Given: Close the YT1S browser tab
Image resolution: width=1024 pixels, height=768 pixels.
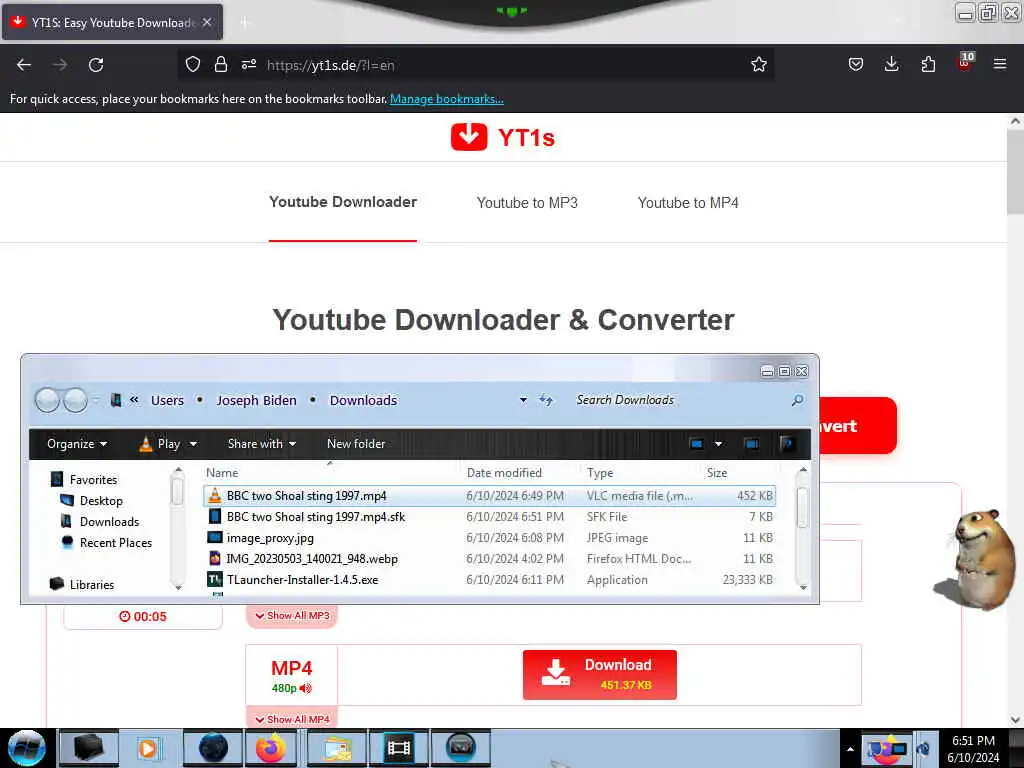Looking at the screenshot, I should 207,22.
